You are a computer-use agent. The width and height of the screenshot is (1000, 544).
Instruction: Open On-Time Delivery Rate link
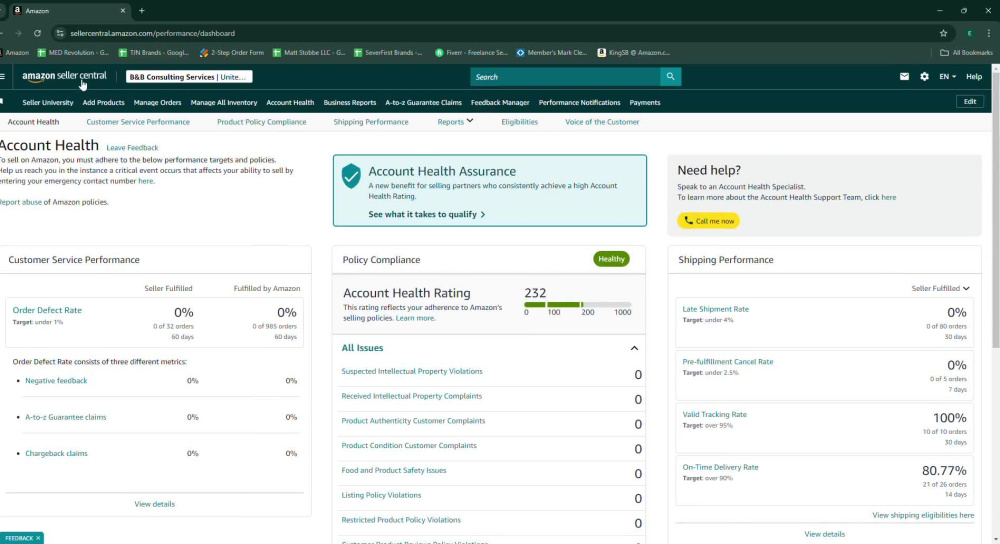[x=720, y=467]
